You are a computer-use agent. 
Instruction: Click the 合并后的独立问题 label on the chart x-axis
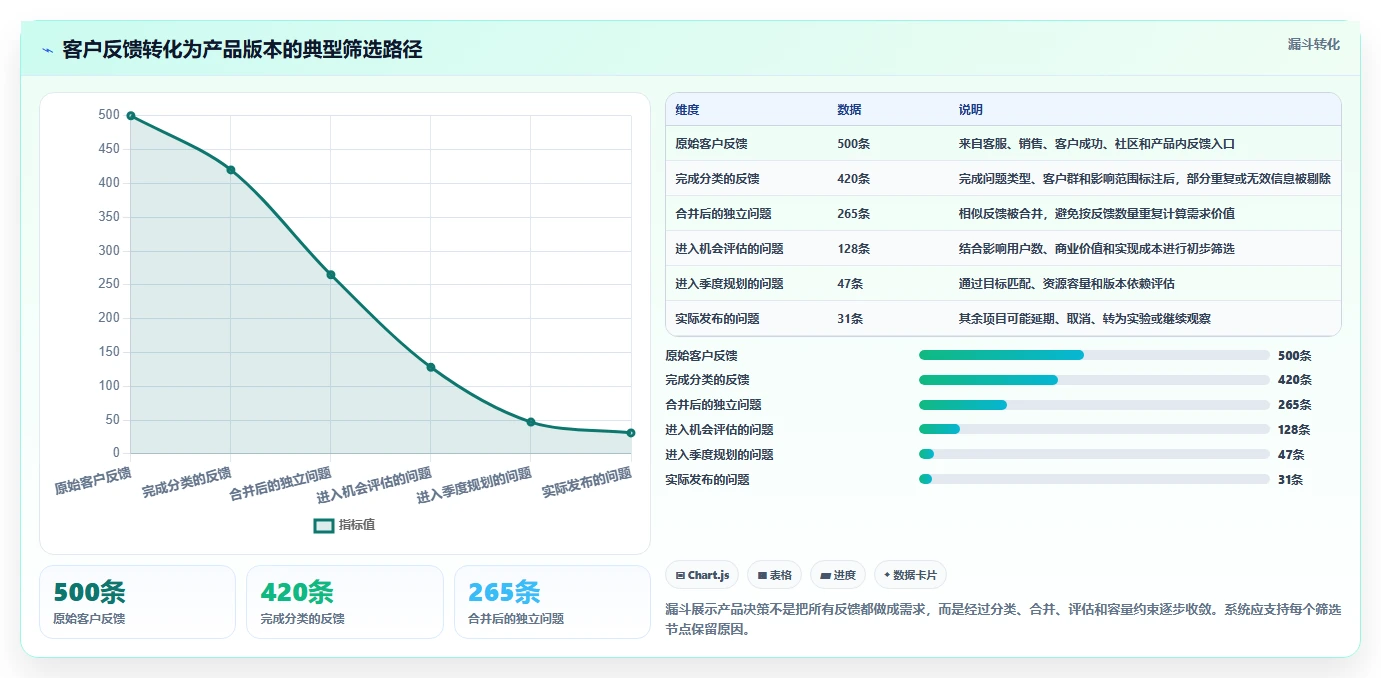tap(280, 484)
